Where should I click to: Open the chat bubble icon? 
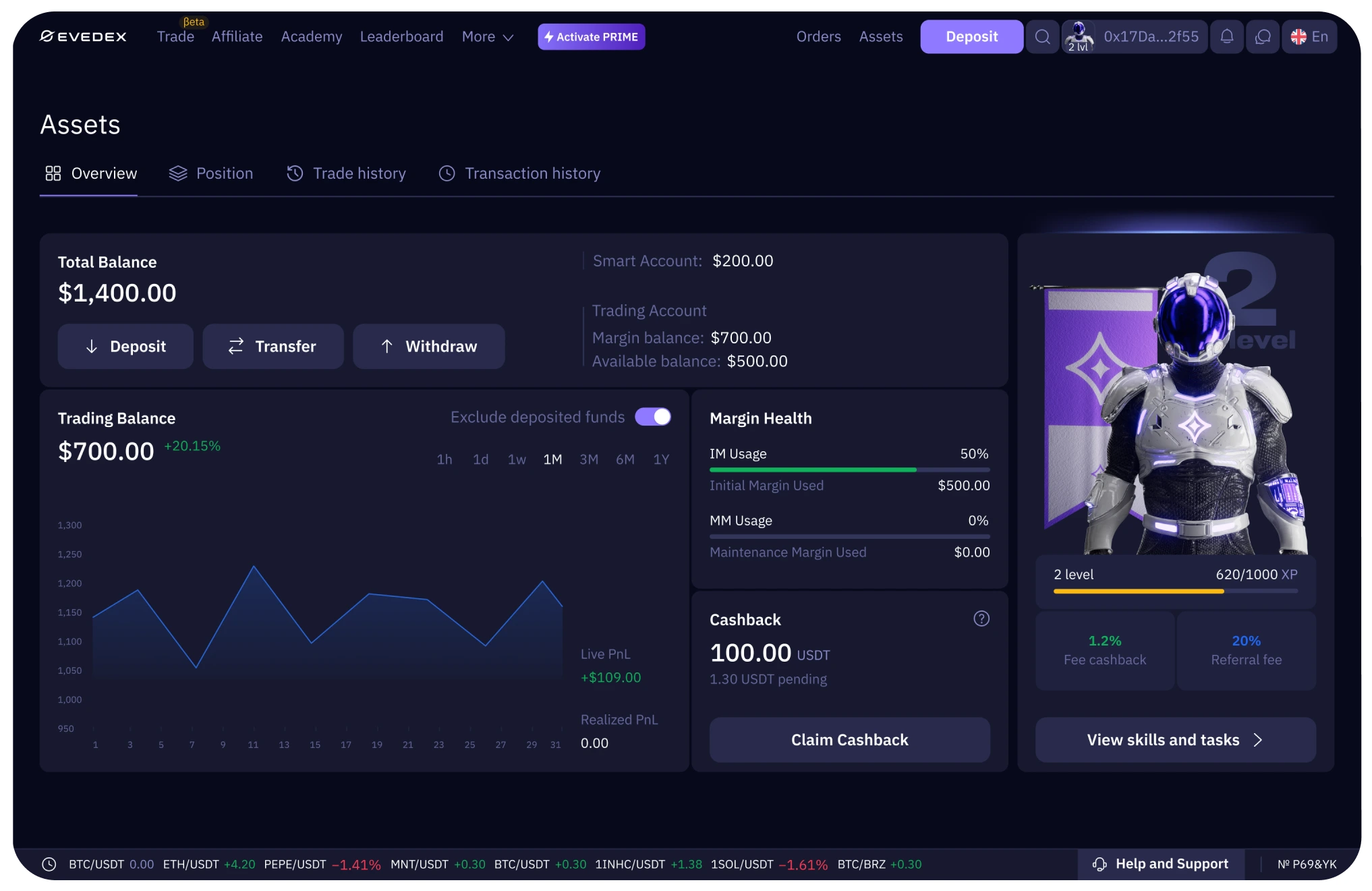1262,36
